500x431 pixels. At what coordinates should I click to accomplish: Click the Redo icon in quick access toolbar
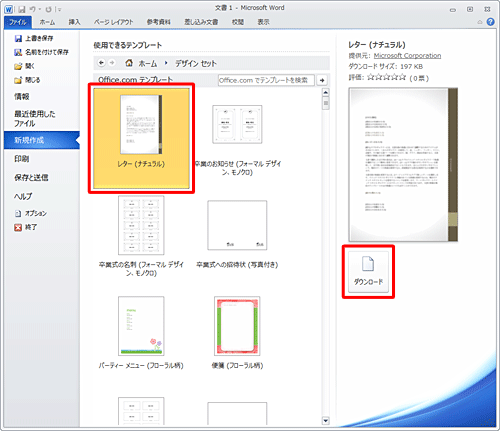49,9
